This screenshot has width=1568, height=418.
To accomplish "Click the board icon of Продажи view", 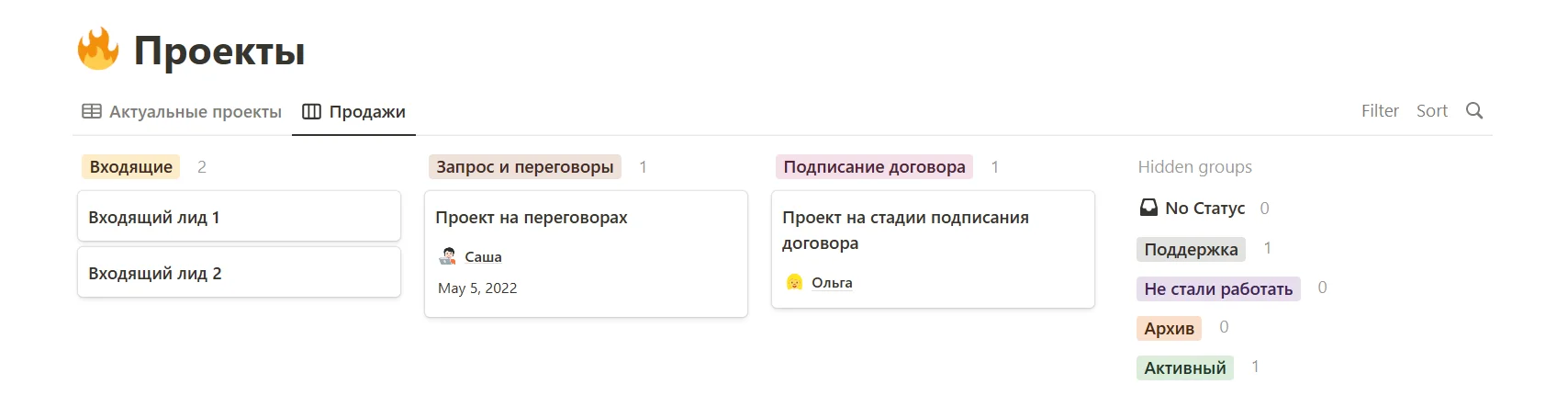I will click(x=311, y=112).
